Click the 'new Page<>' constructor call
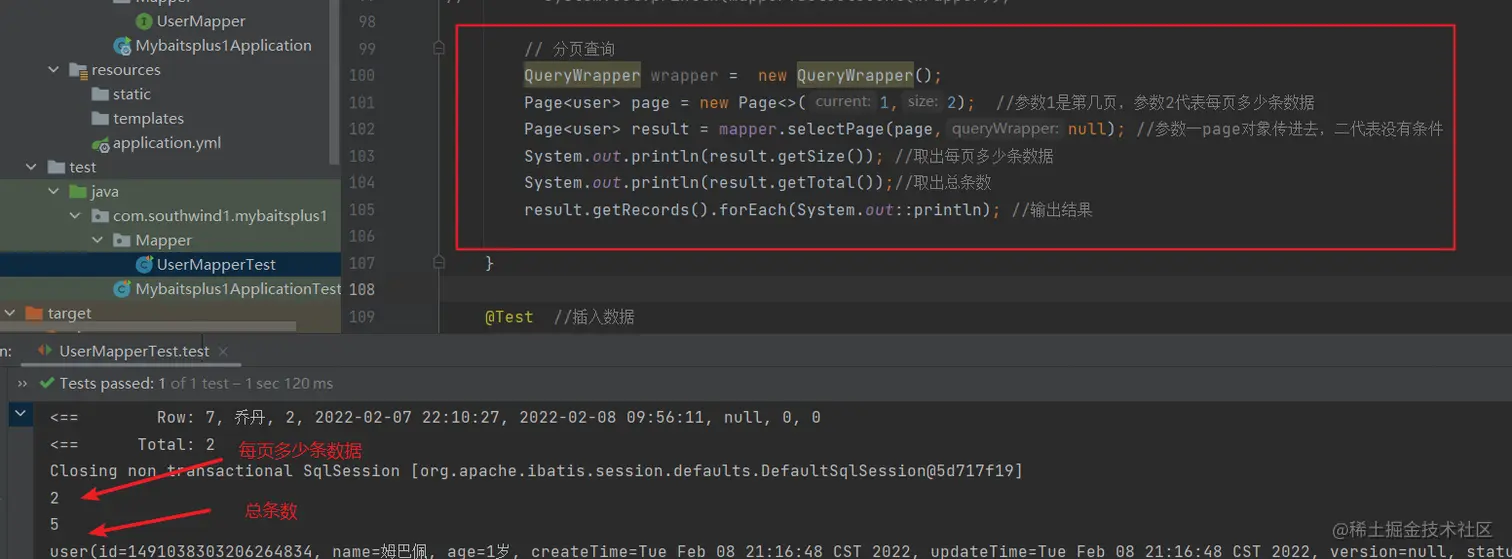The width and height of the screenshot is (1512, 559). [753, 102]
